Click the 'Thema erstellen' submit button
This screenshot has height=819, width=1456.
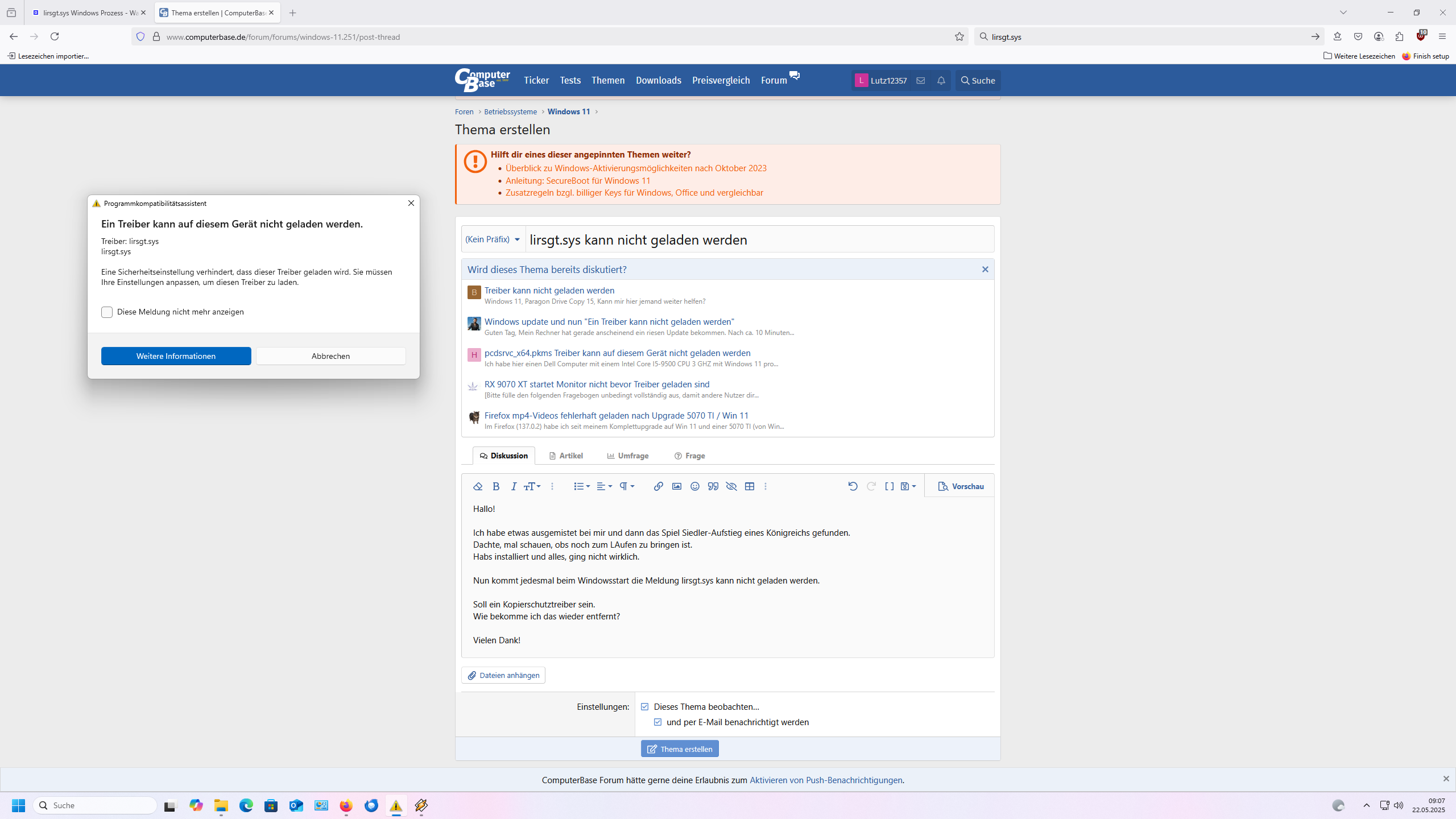click(x=680, y=749)
